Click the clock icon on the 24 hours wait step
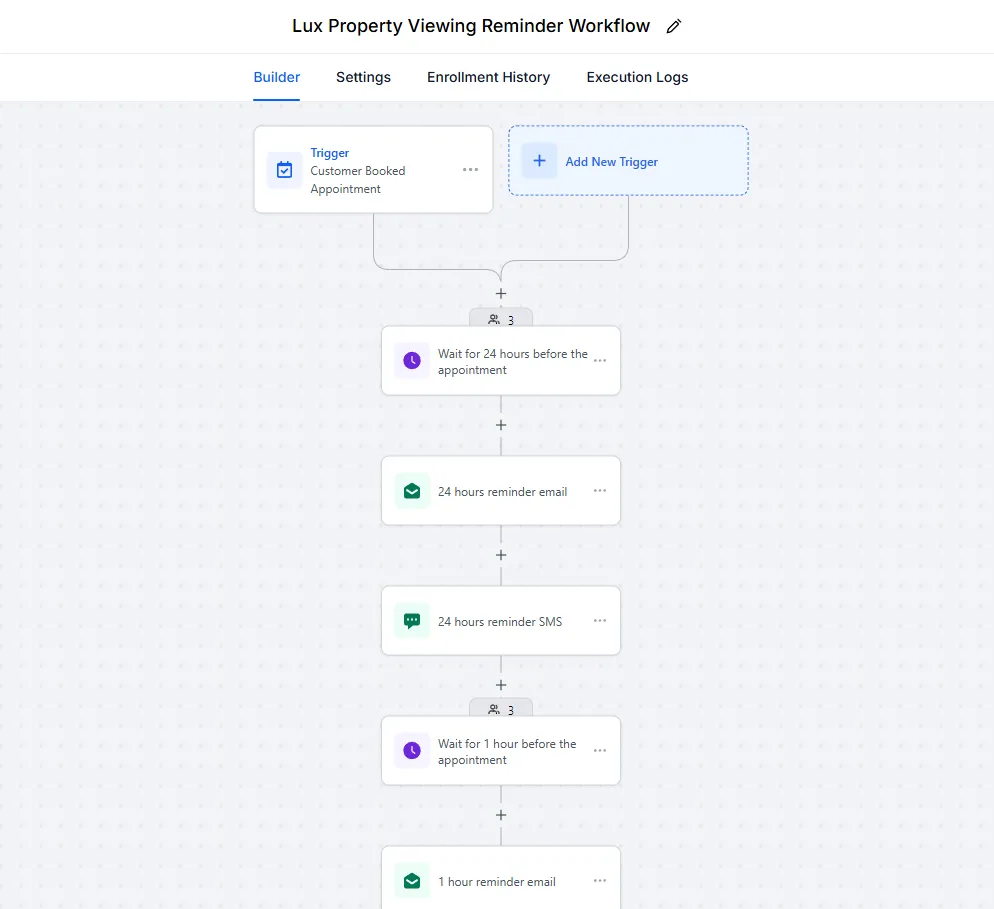 pyautogui.click(x=412, y=361)
